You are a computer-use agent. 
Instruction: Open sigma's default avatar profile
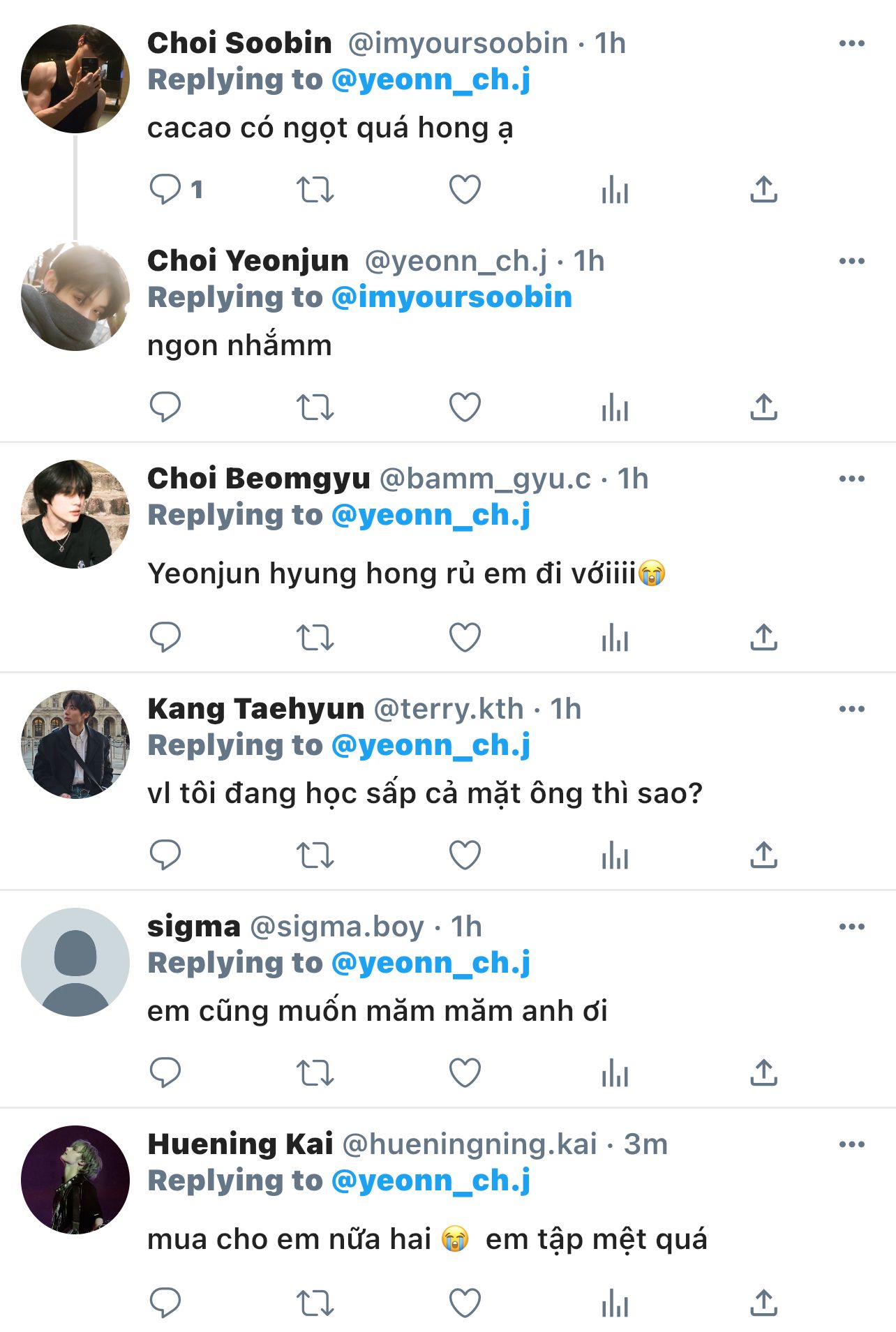75,961
